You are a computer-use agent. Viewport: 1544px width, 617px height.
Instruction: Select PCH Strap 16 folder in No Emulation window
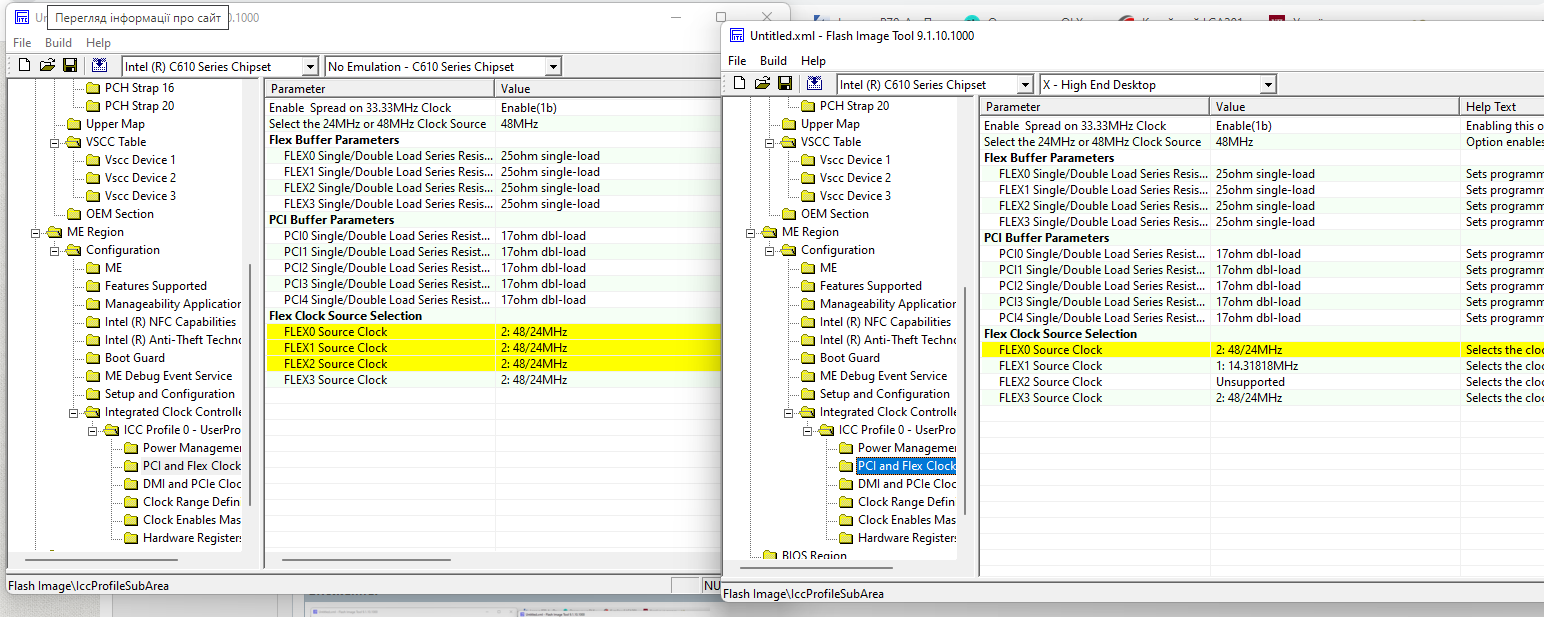coord(139,88)
